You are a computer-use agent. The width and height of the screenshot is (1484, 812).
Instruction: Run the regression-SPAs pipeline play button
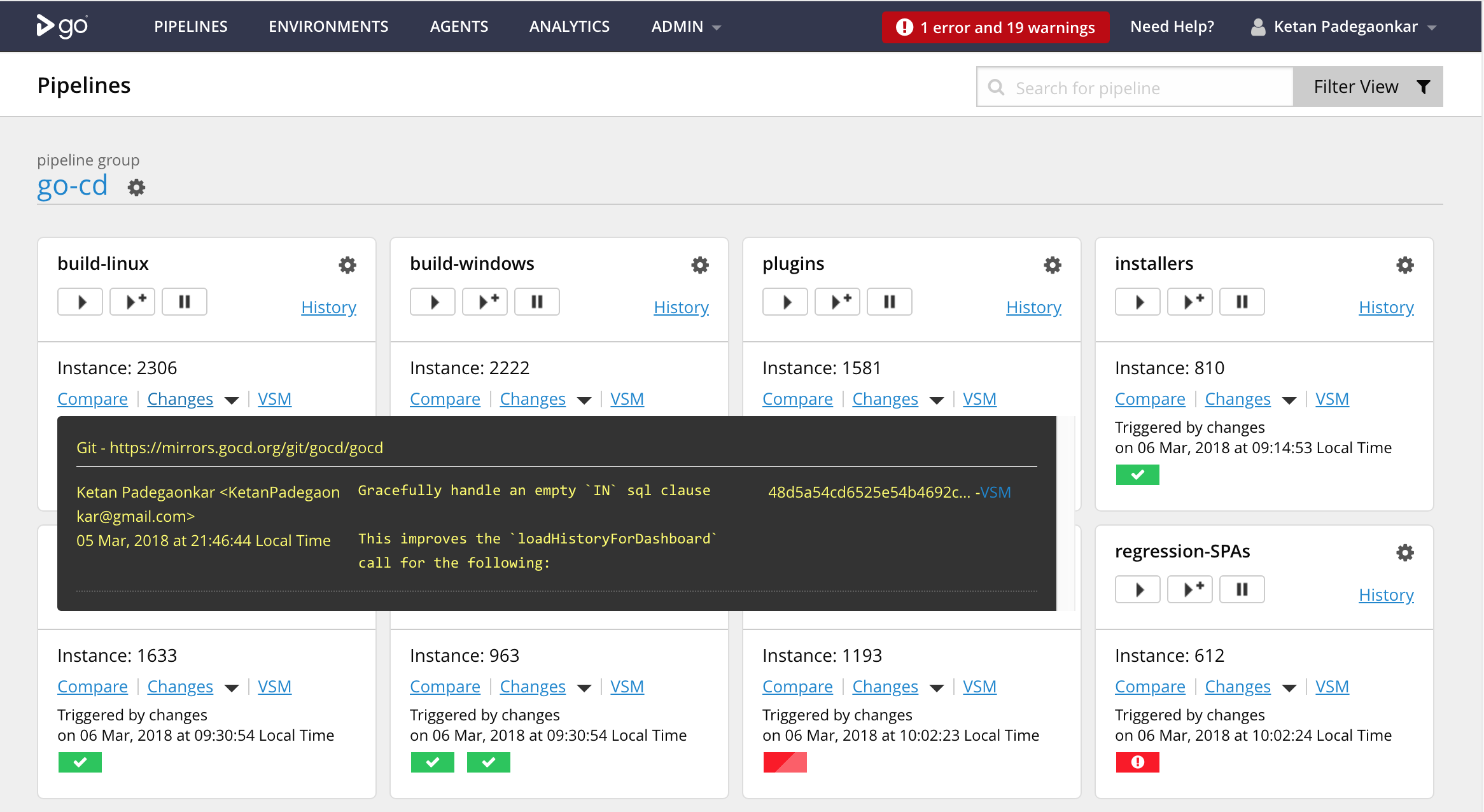point(1138,589)
